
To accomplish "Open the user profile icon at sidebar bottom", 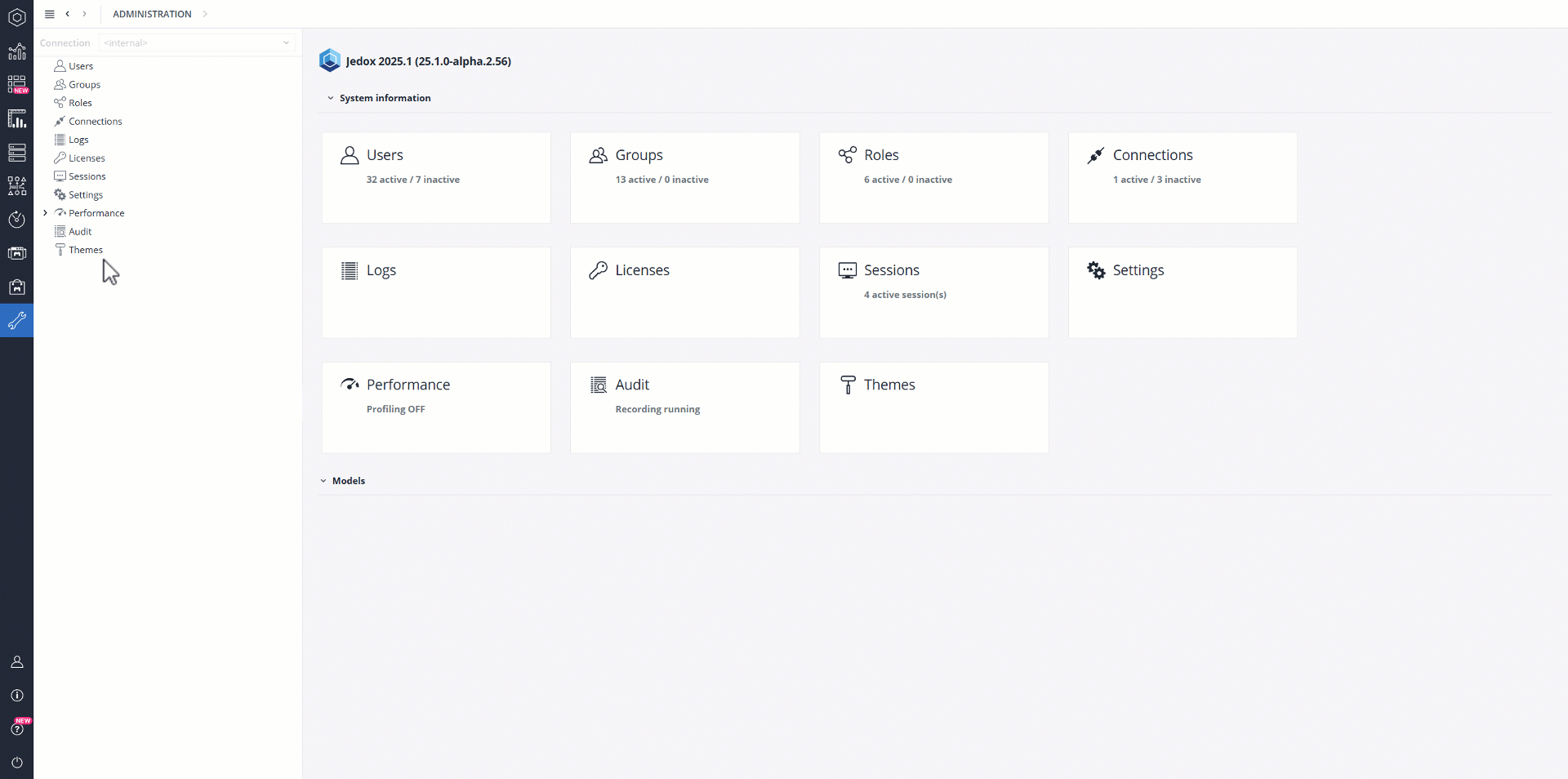I will (x=16, y=661).
